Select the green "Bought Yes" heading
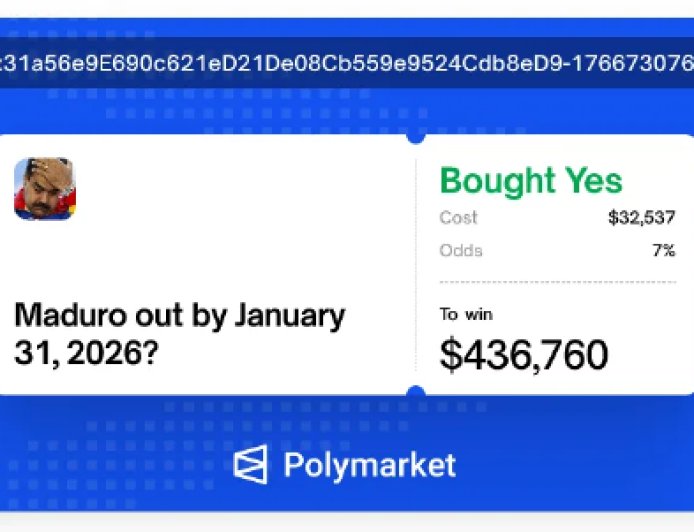 (x=530, y=181)
